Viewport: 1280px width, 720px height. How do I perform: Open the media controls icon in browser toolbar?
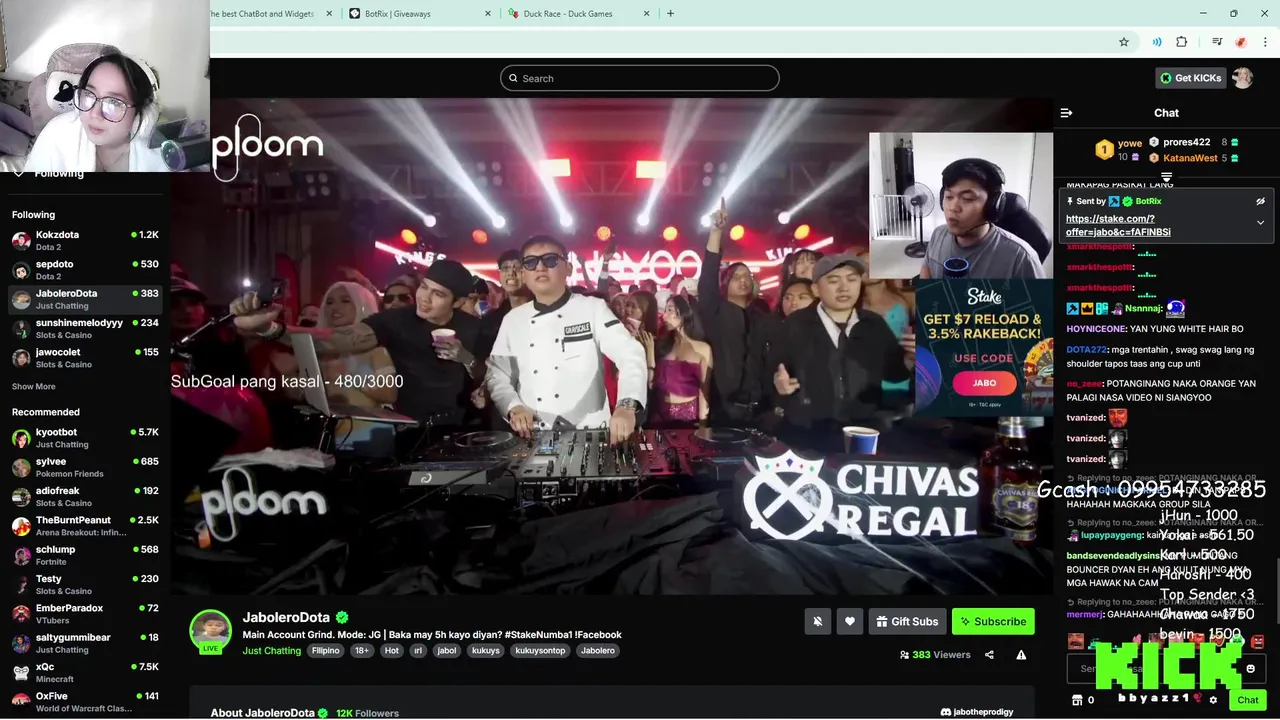point(1217,42)
